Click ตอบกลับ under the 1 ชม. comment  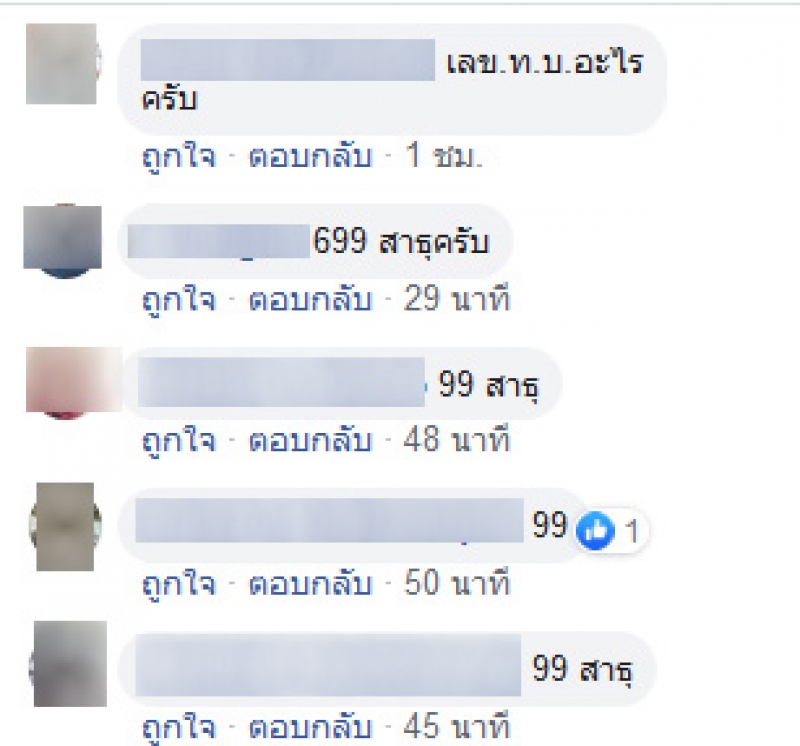(x=310, y=155)
